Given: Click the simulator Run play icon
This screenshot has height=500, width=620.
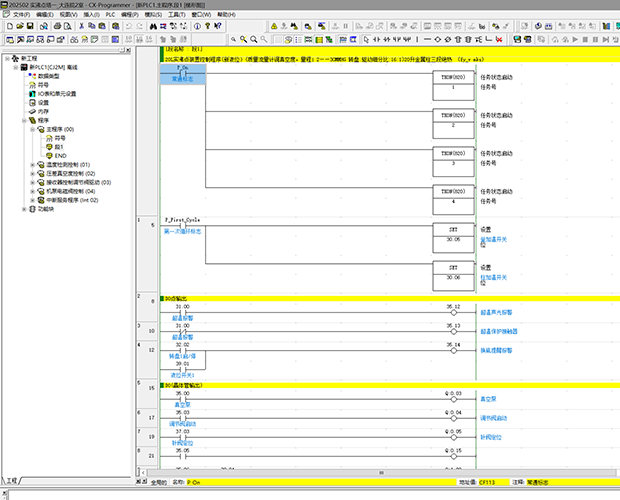Looking at the screenshot, I should (575, 39).
